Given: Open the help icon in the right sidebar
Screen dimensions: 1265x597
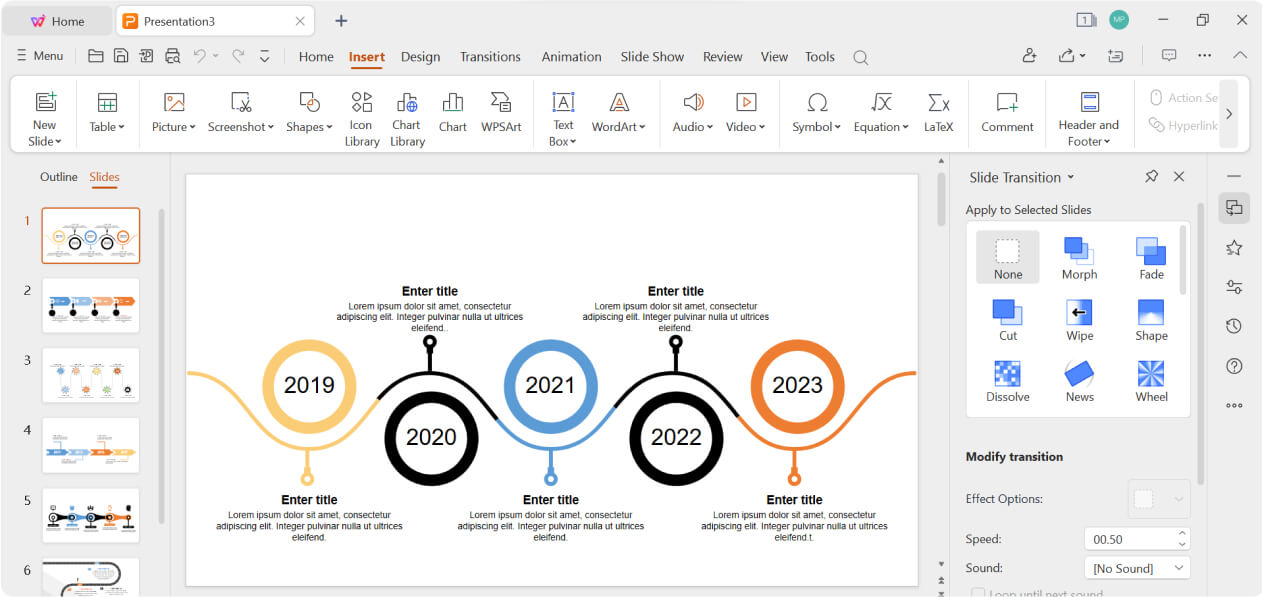Looking at the screenshot, I should click(x=1233, y=366).
